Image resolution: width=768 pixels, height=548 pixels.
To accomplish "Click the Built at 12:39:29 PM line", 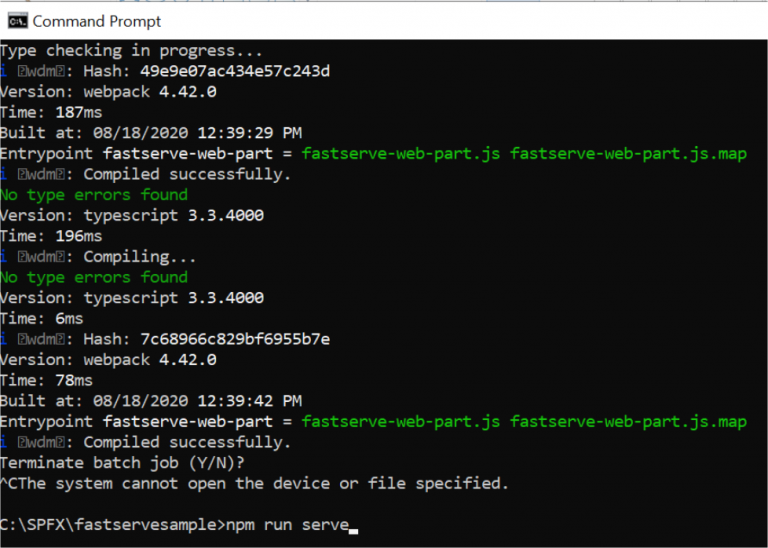I will 151,133.
